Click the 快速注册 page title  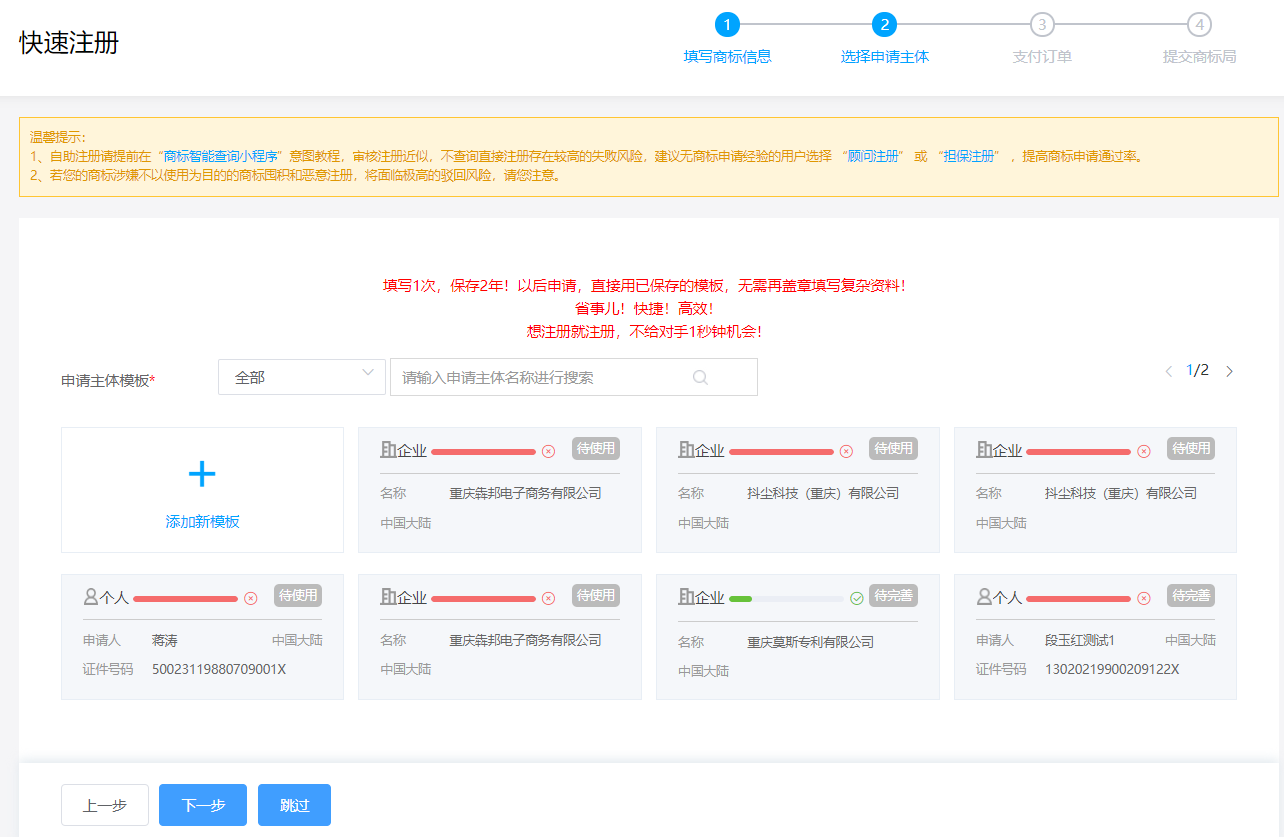coord(69,43)
